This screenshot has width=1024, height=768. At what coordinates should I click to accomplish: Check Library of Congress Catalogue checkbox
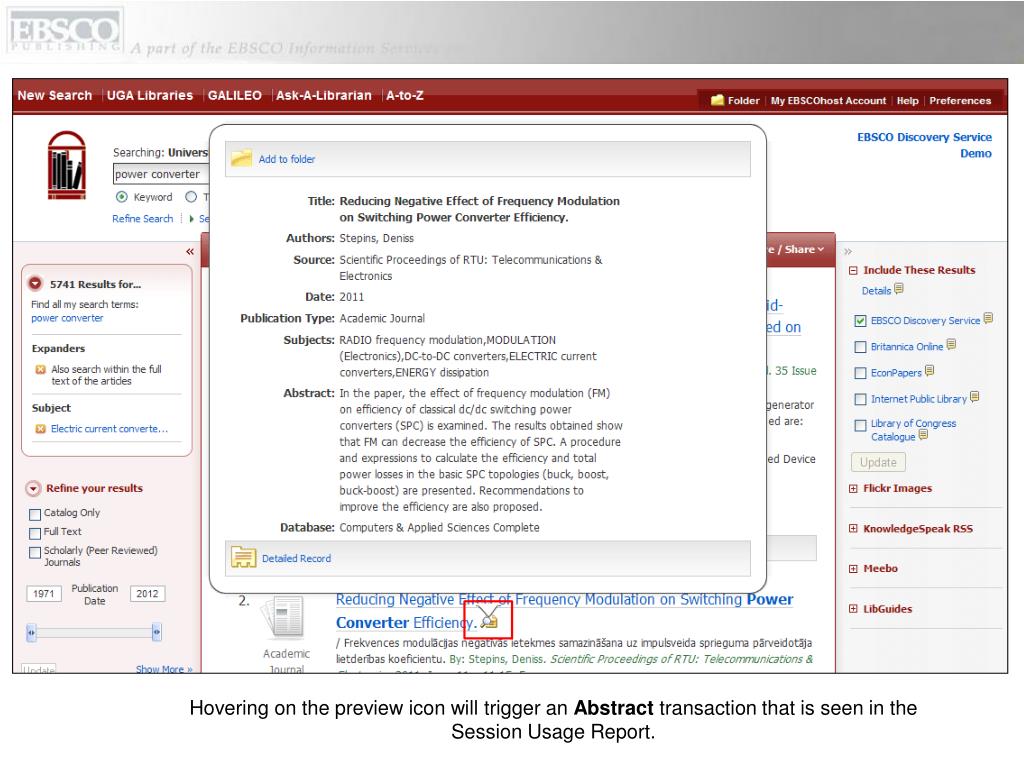(860, 425)
